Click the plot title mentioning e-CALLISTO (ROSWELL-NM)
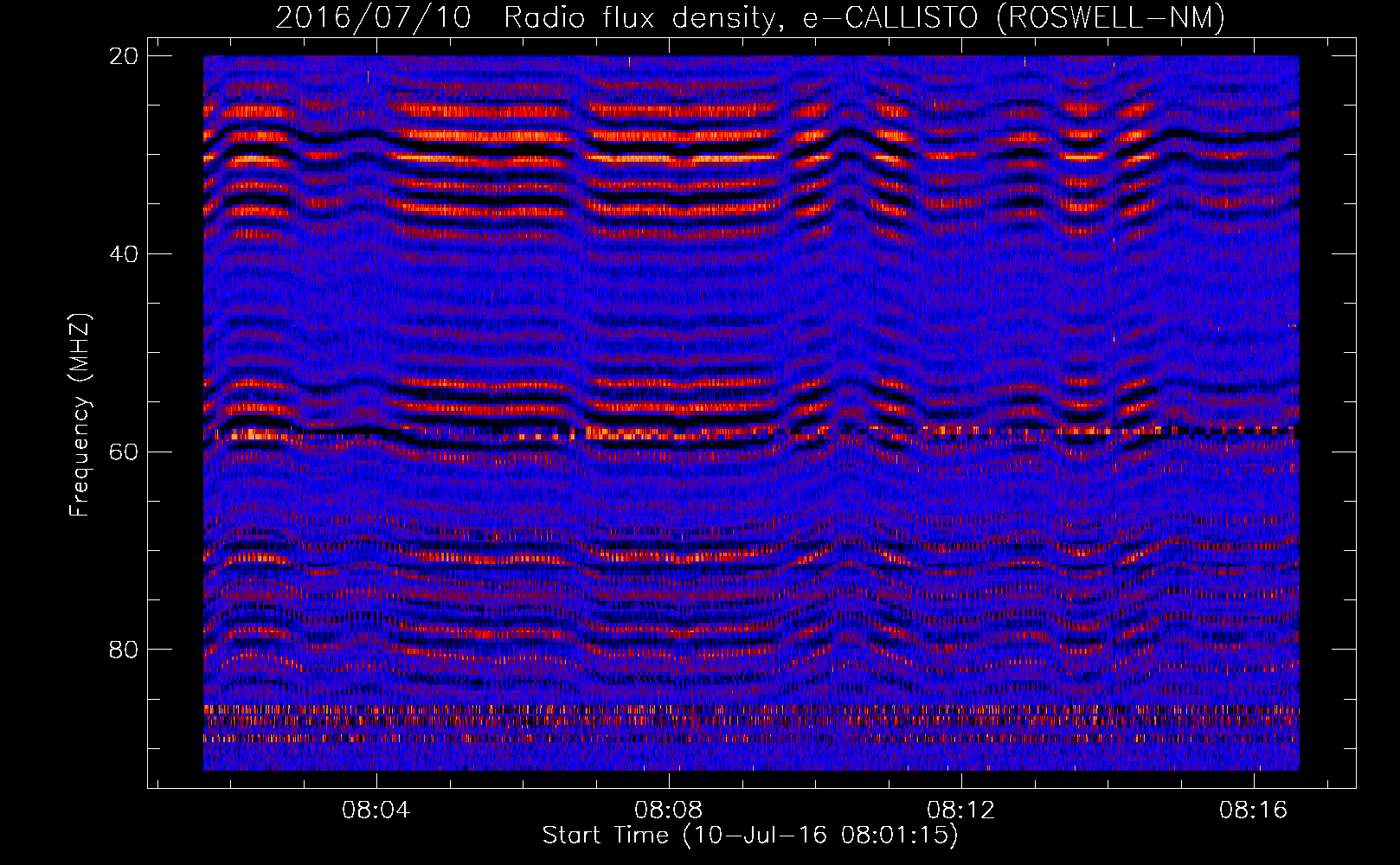 [x=750, y=17]
